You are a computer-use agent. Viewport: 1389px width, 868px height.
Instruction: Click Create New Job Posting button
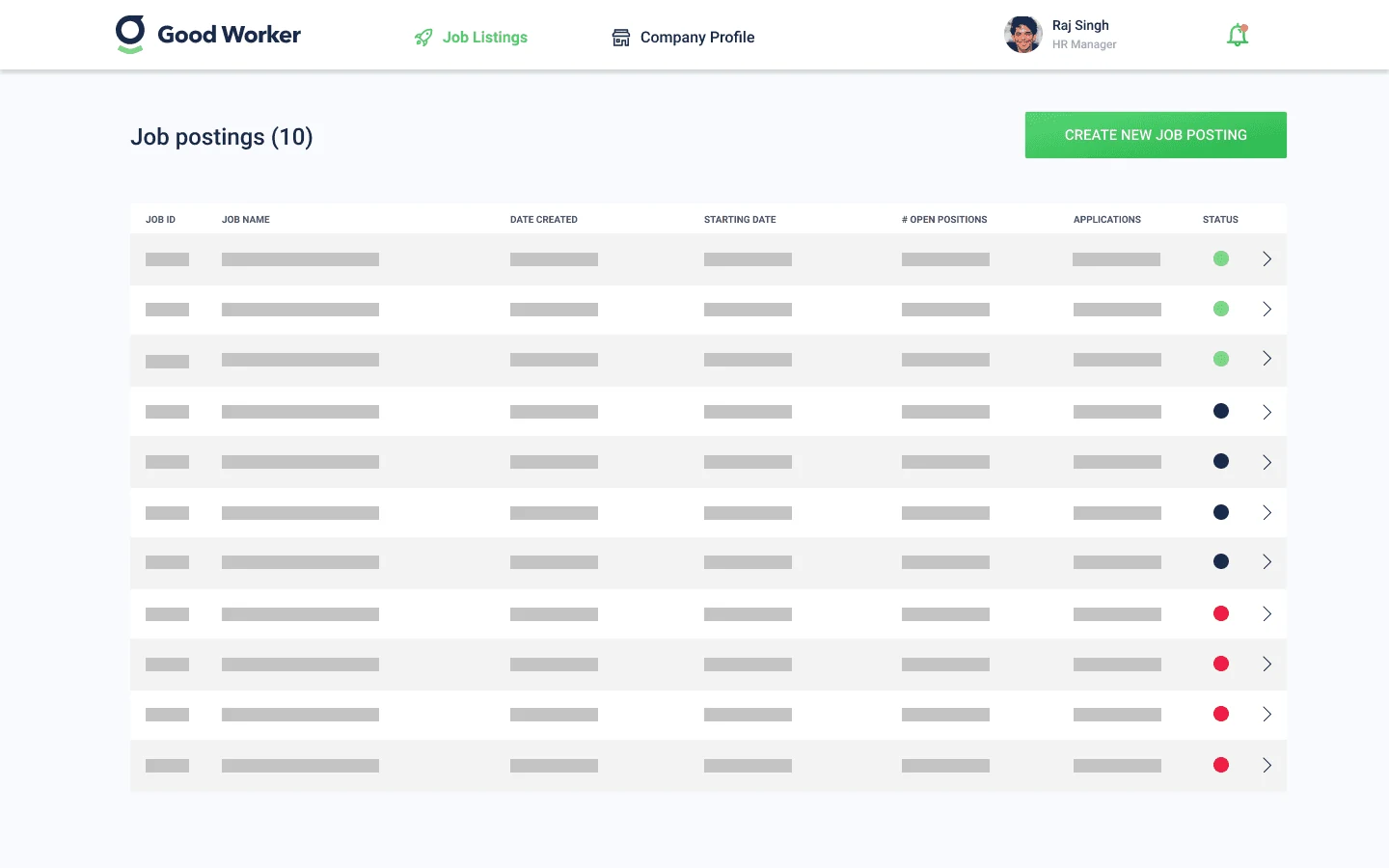click(x=1156, y=135)
